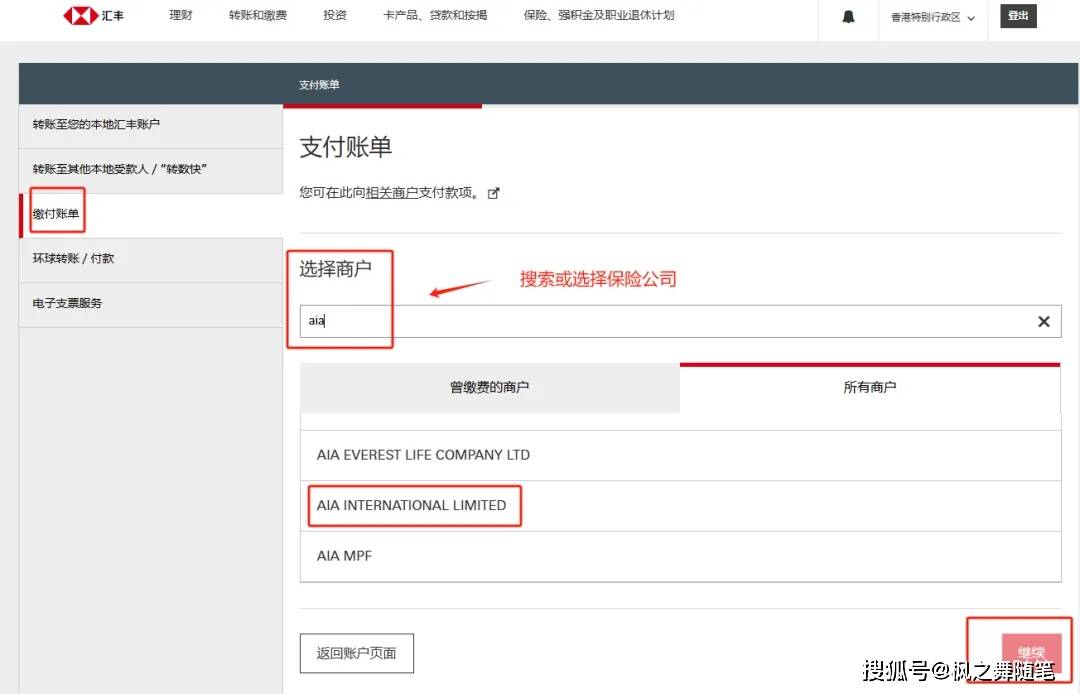Open the 保险、强积金及职业退休计划 menu

tap(599, 15)
